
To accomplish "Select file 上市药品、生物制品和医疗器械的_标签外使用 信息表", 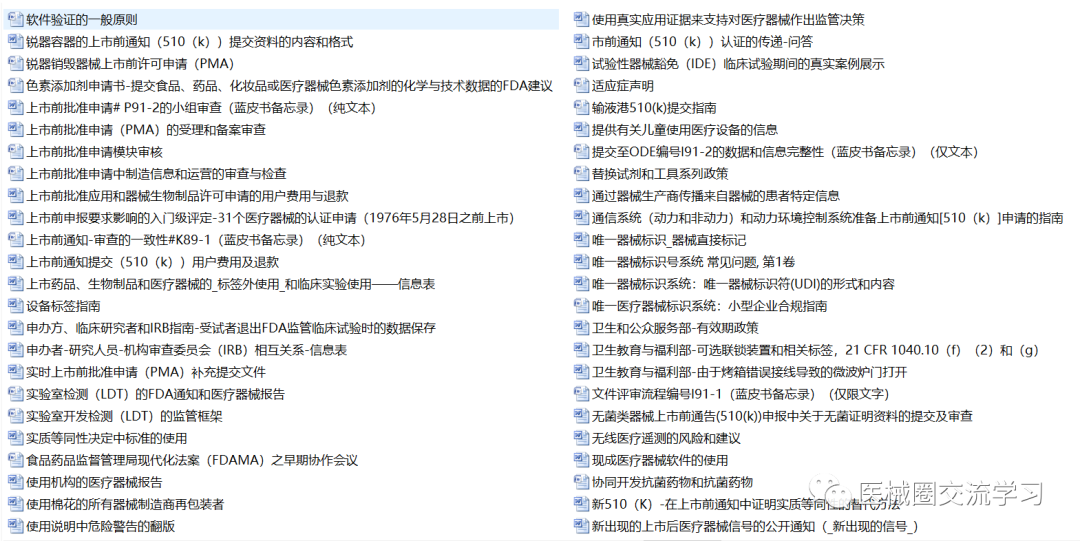I will 231,285.
